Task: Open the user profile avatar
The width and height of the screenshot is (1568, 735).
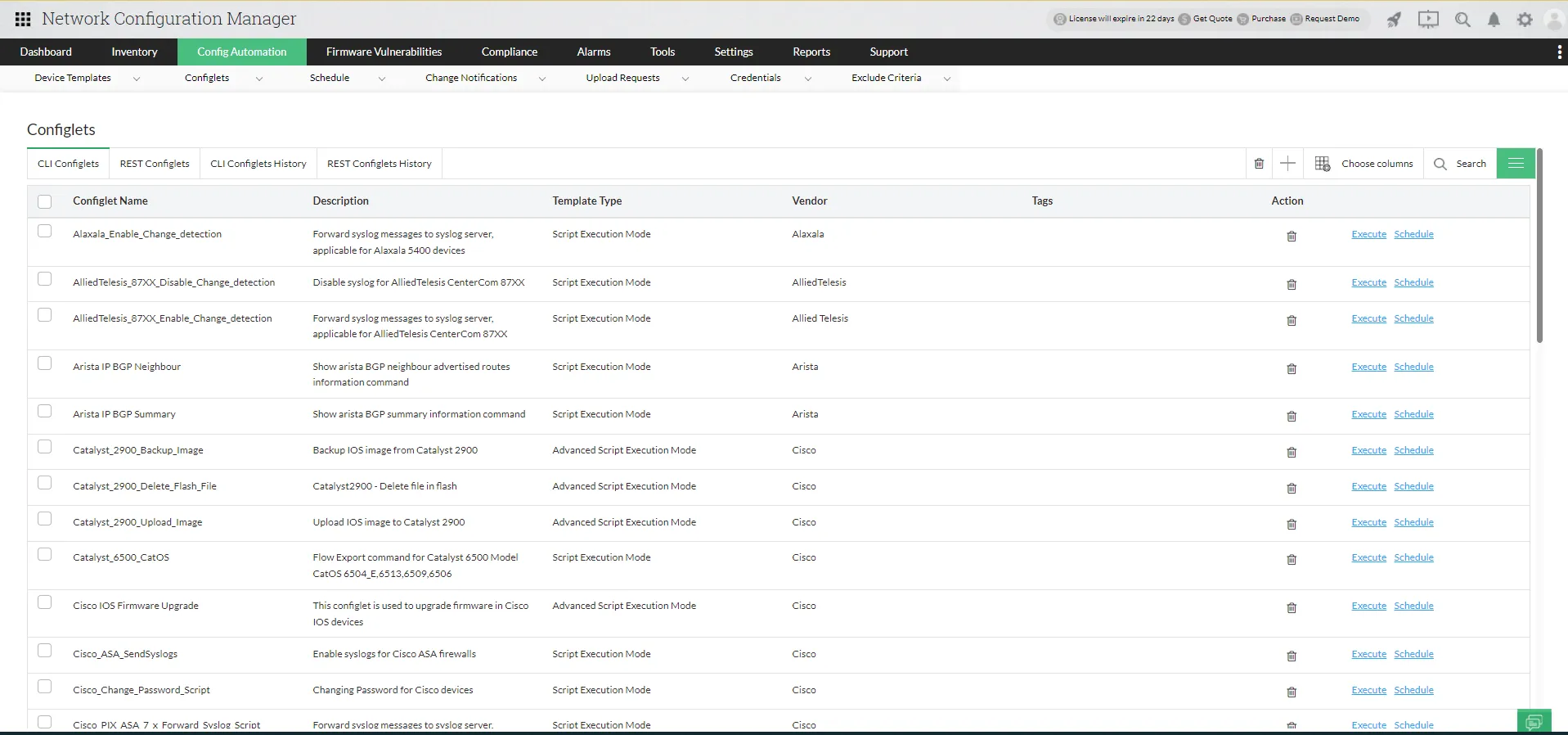Action: [1554, 20]
